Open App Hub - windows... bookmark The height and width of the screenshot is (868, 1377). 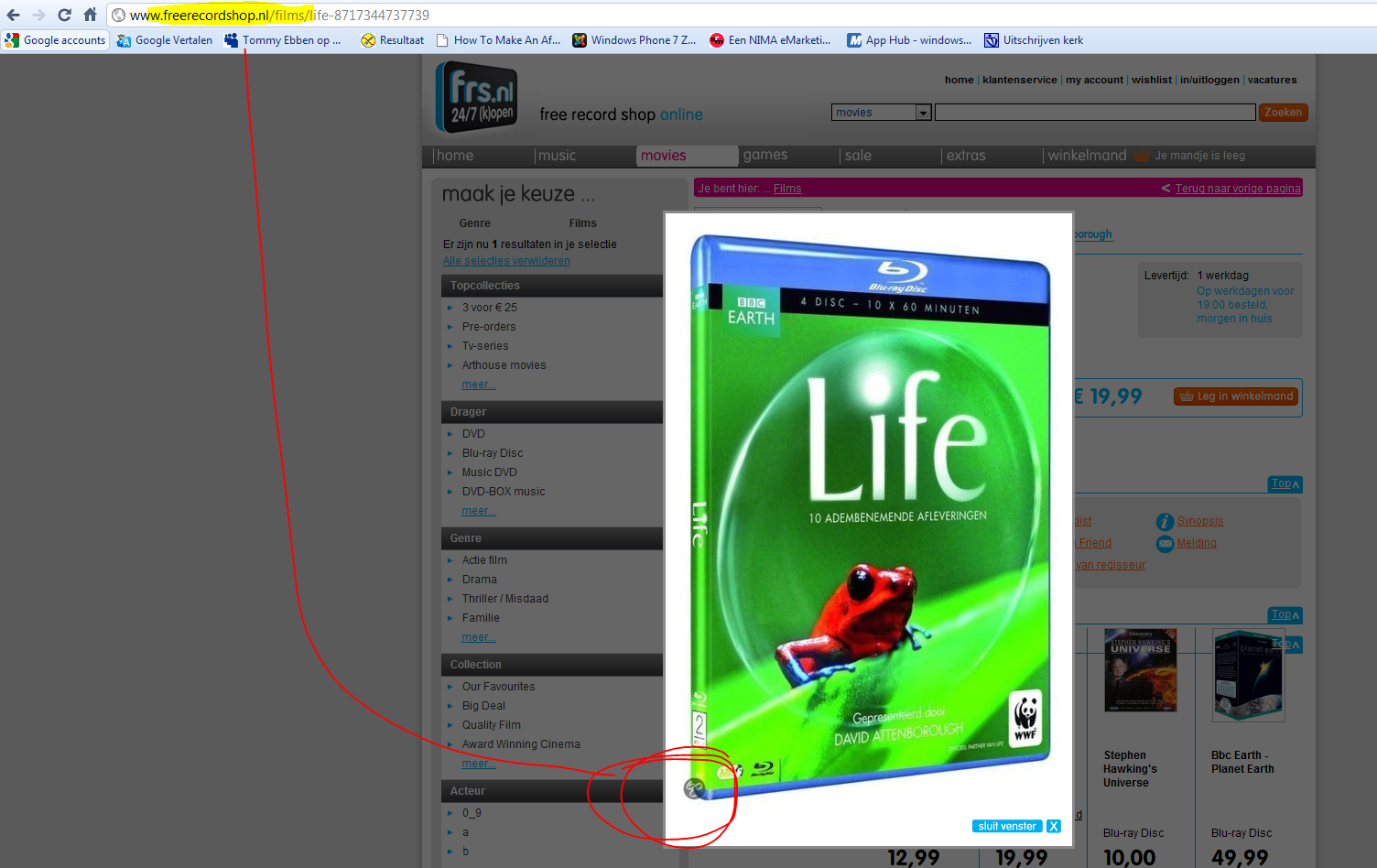[x=909, y=40]
